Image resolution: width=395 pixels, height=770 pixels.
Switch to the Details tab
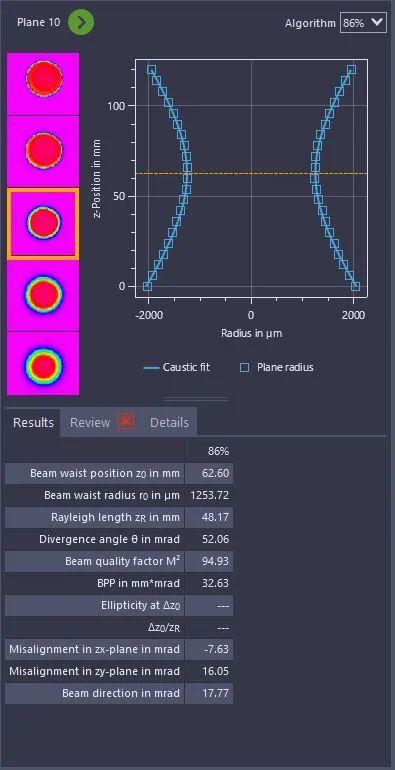[x=169, y=423]
